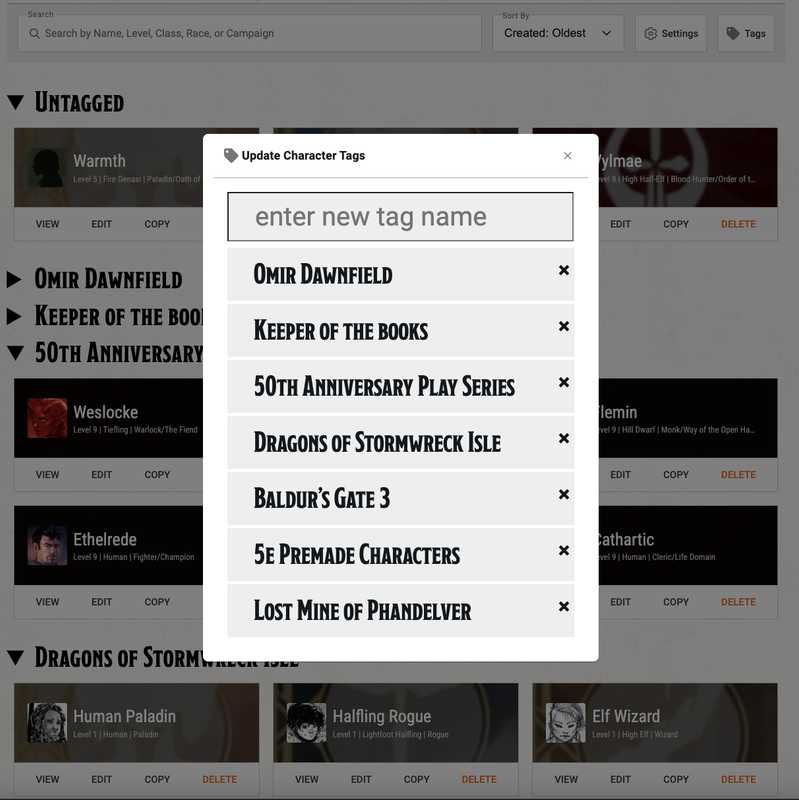
Task: Click the search magnifier icon
Action: (34, 34)
